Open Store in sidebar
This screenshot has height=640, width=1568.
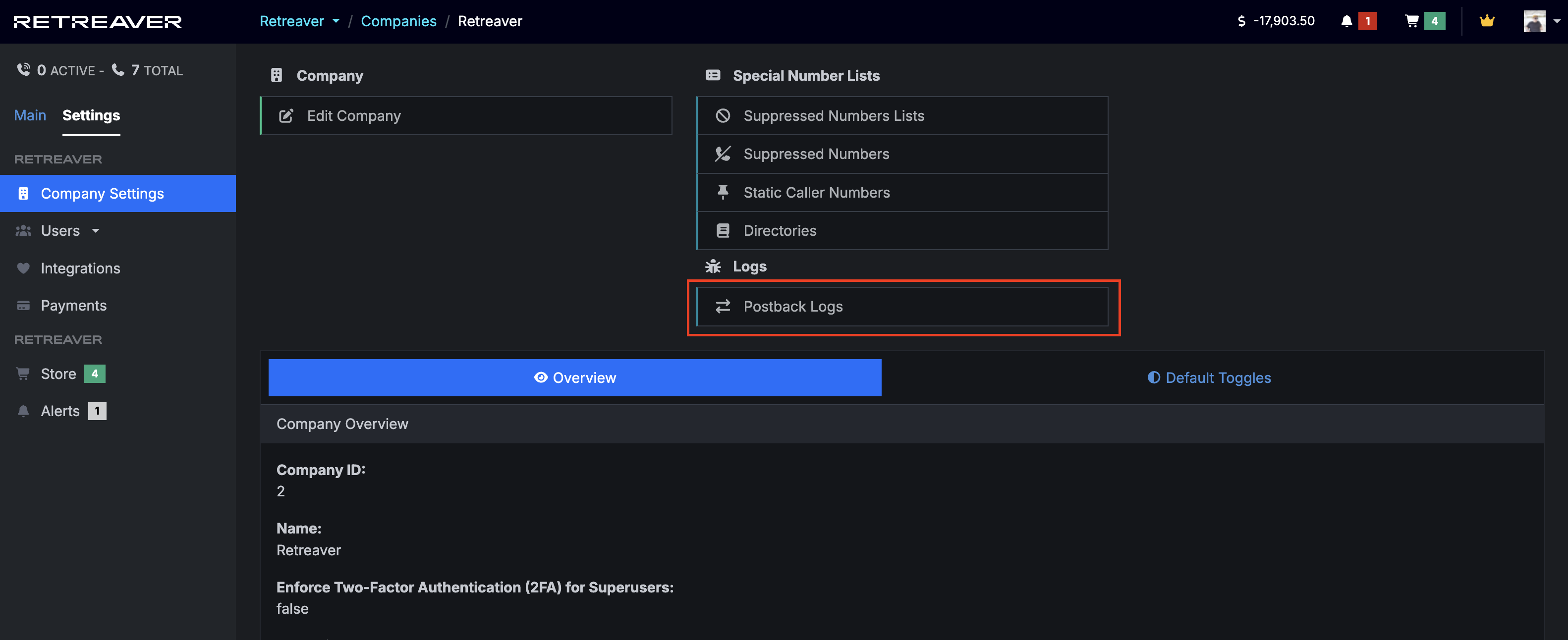[x=58, y=374]
